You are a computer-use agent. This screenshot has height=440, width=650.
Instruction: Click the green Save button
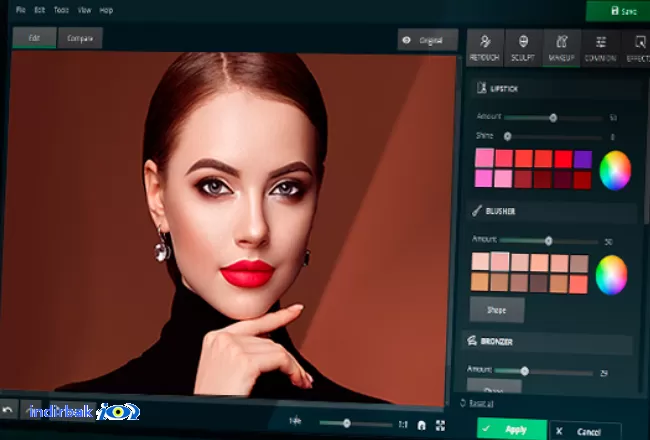pyautogui.click(x=618, y=11)
